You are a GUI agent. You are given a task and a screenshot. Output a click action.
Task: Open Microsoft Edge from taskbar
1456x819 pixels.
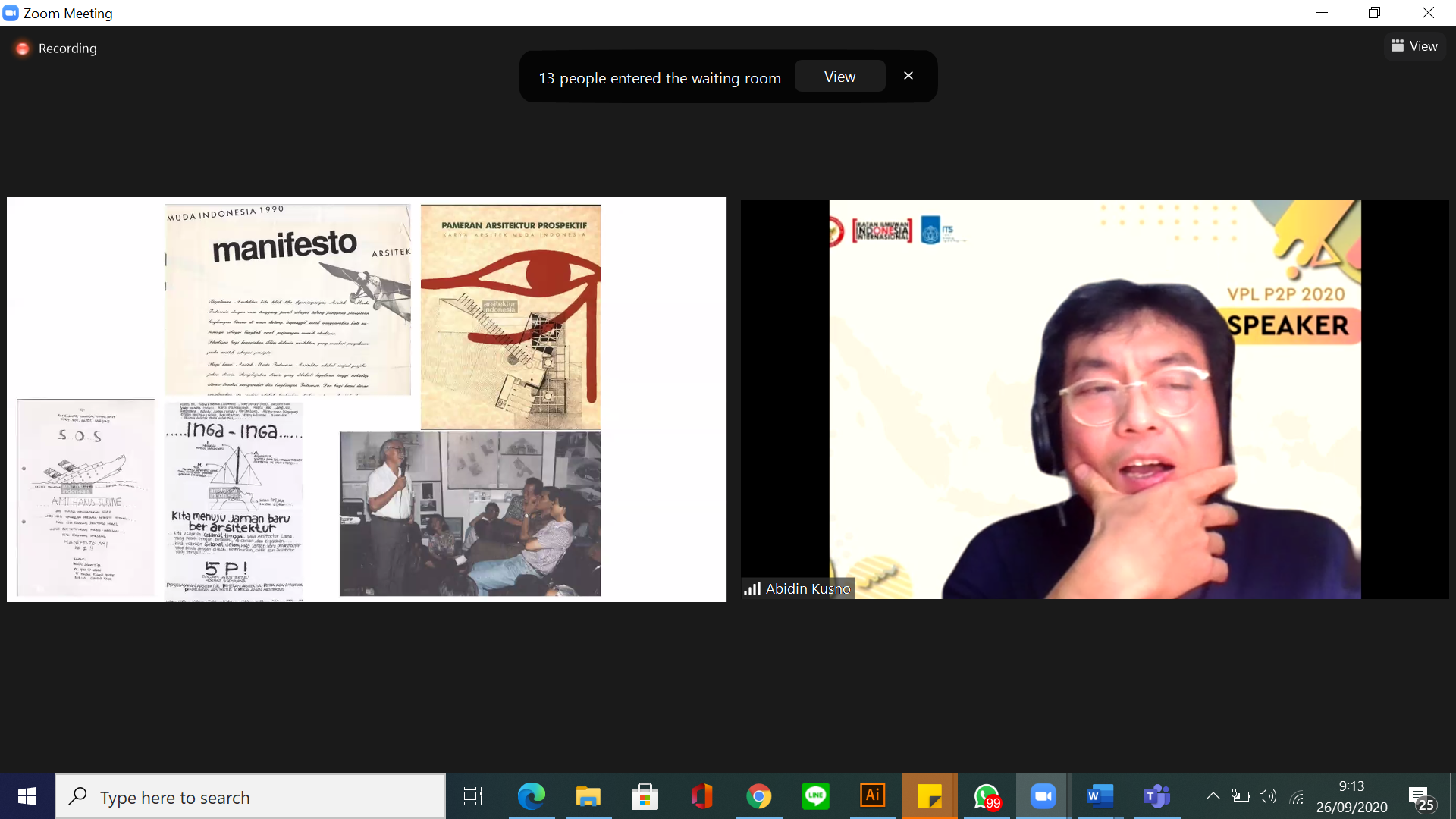point(531,796)
